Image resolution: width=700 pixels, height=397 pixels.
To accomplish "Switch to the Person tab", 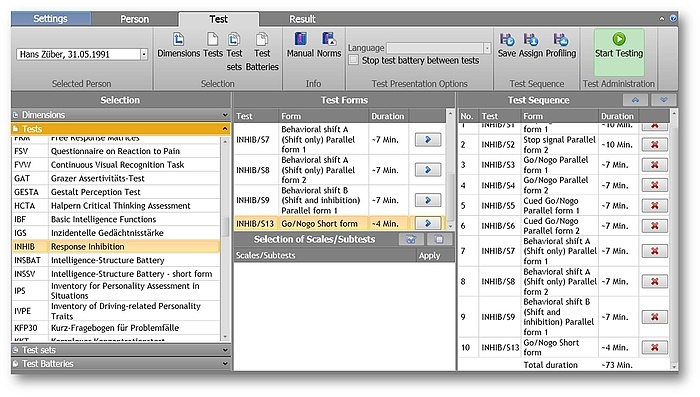I will (x=134, y=19).
